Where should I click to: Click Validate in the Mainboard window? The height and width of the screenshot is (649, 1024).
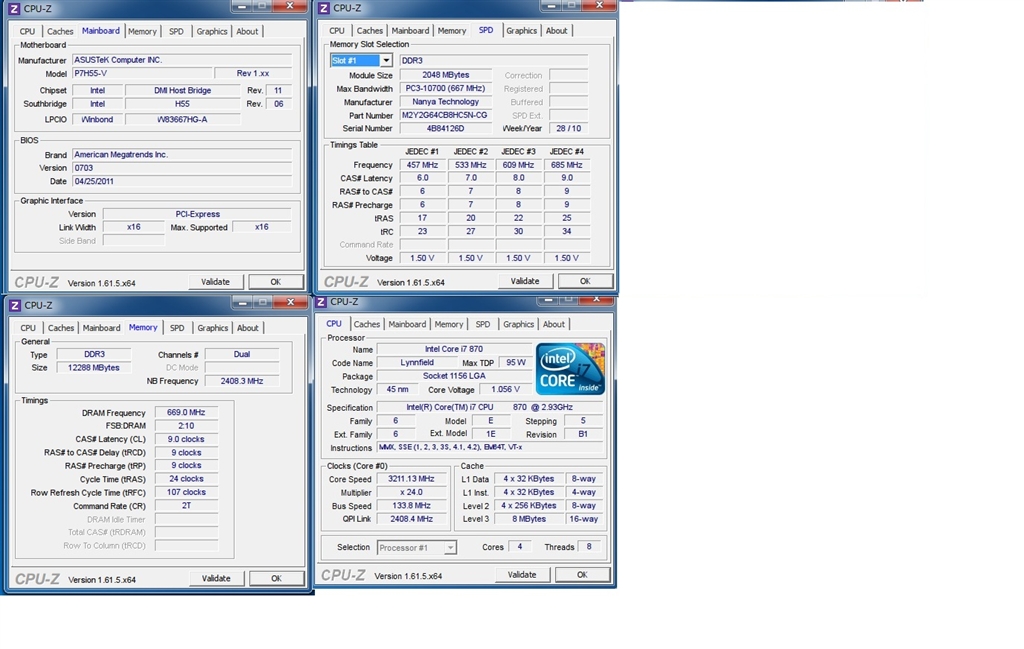tap(216, 282)
